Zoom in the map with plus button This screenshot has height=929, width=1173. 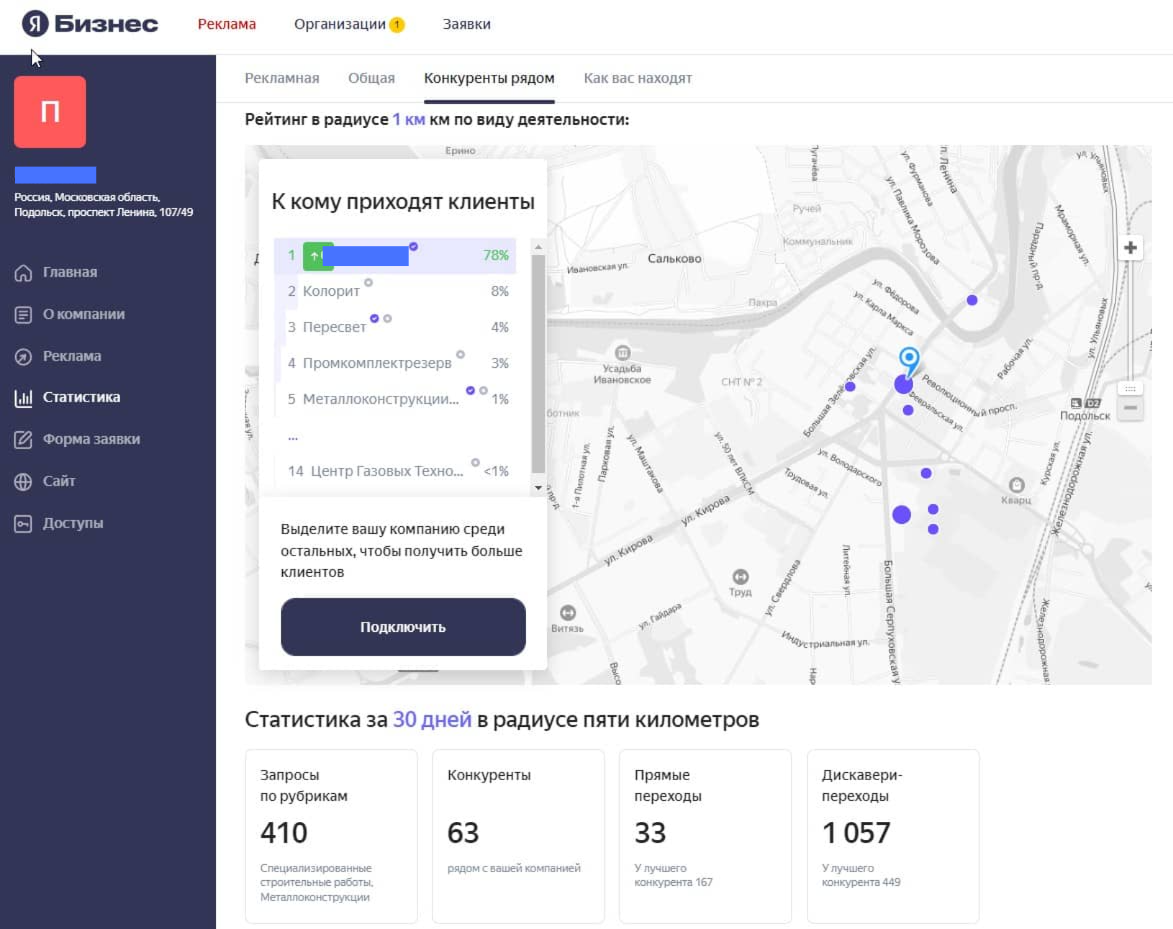click(x=1130, y=248)
